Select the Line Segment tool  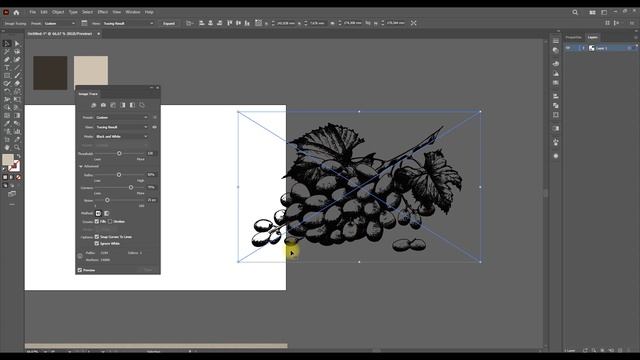[x=17, y=68]
